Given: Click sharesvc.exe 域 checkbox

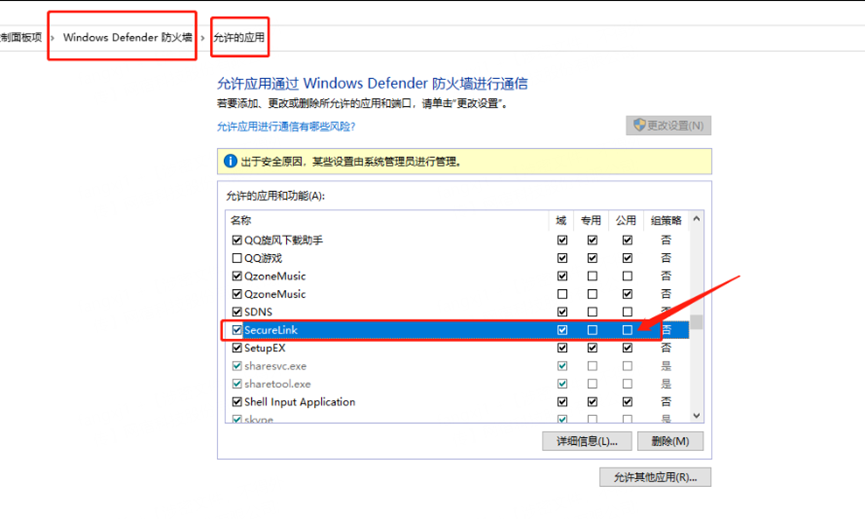Looking at the screenshot, I should pos(562,366).
